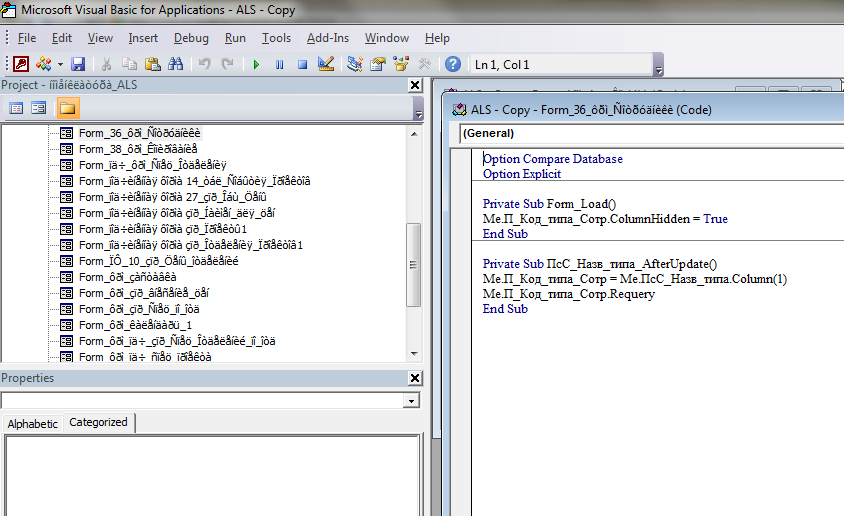Screen dimensions: 844x516
Task: Click View Object icon in Project panel
Action: tap(38, 108)
